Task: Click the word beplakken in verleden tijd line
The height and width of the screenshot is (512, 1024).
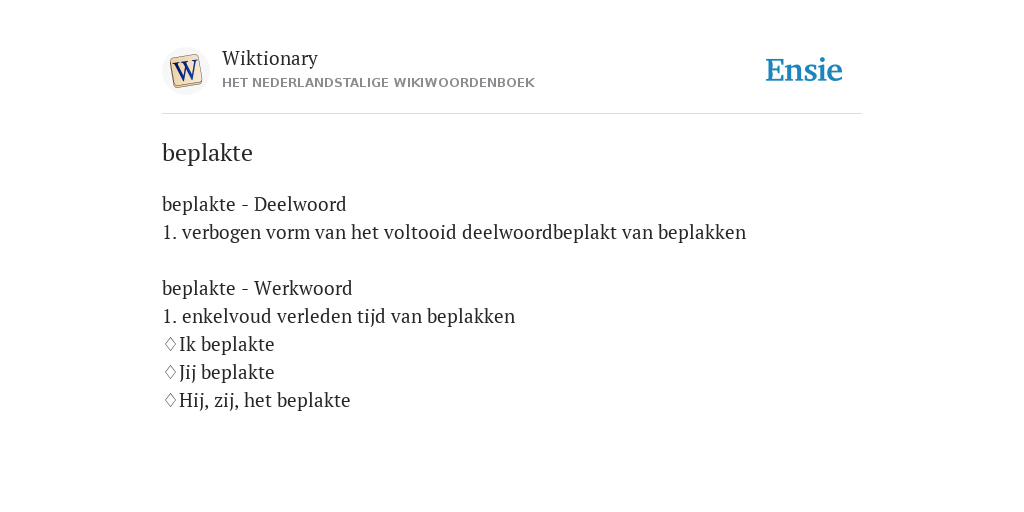Action: [471, 316]
